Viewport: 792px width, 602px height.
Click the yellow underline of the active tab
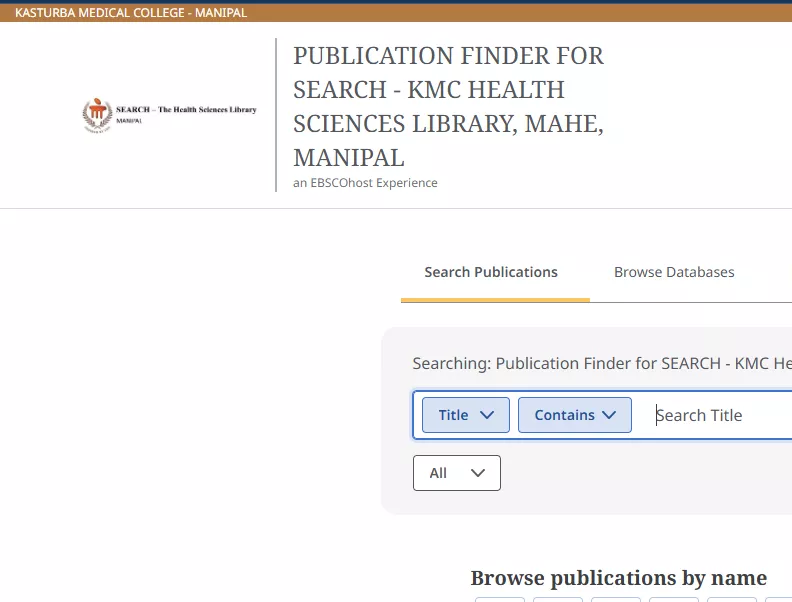click(495, 299)
